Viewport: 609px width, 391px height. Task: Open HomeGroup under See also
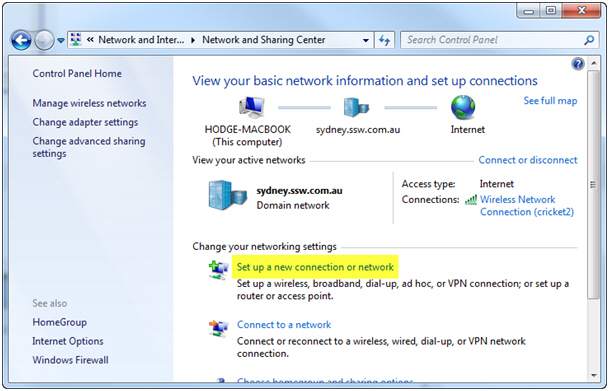click(59, 322)
